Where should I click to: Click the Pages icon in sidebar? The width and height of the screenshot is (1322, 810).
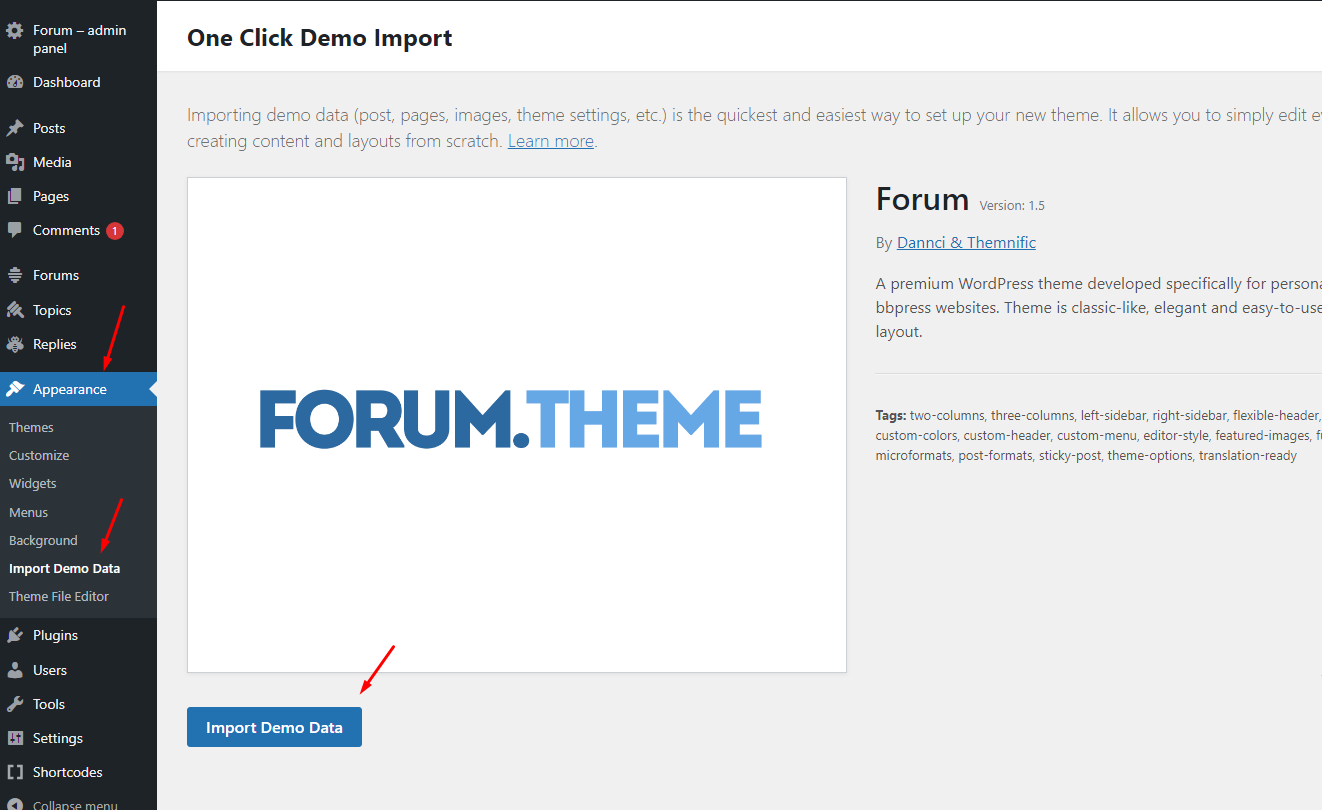(x=15, y=196)
